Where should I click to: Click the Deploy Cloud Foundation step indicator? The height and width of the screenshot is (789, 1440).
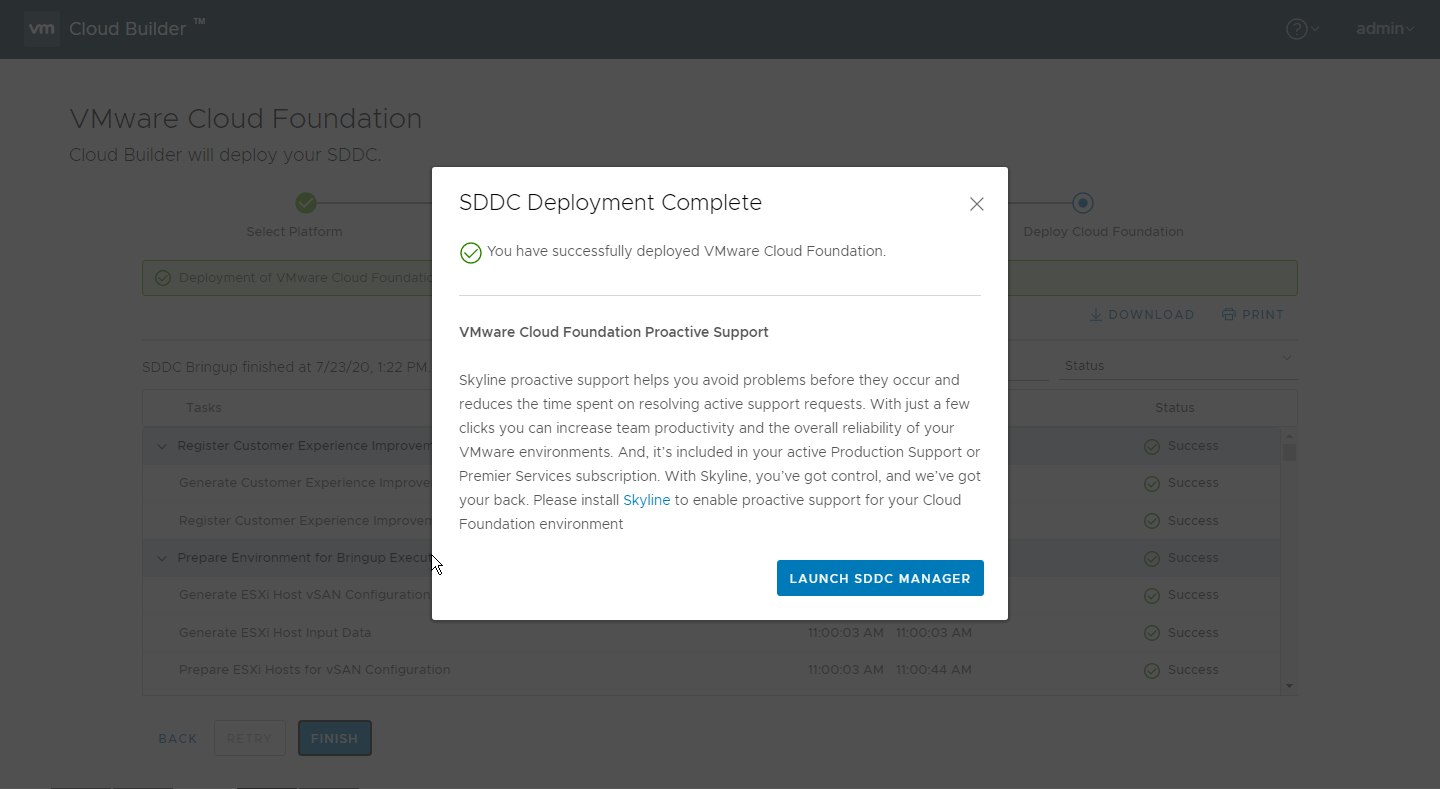click(1083, 203)
